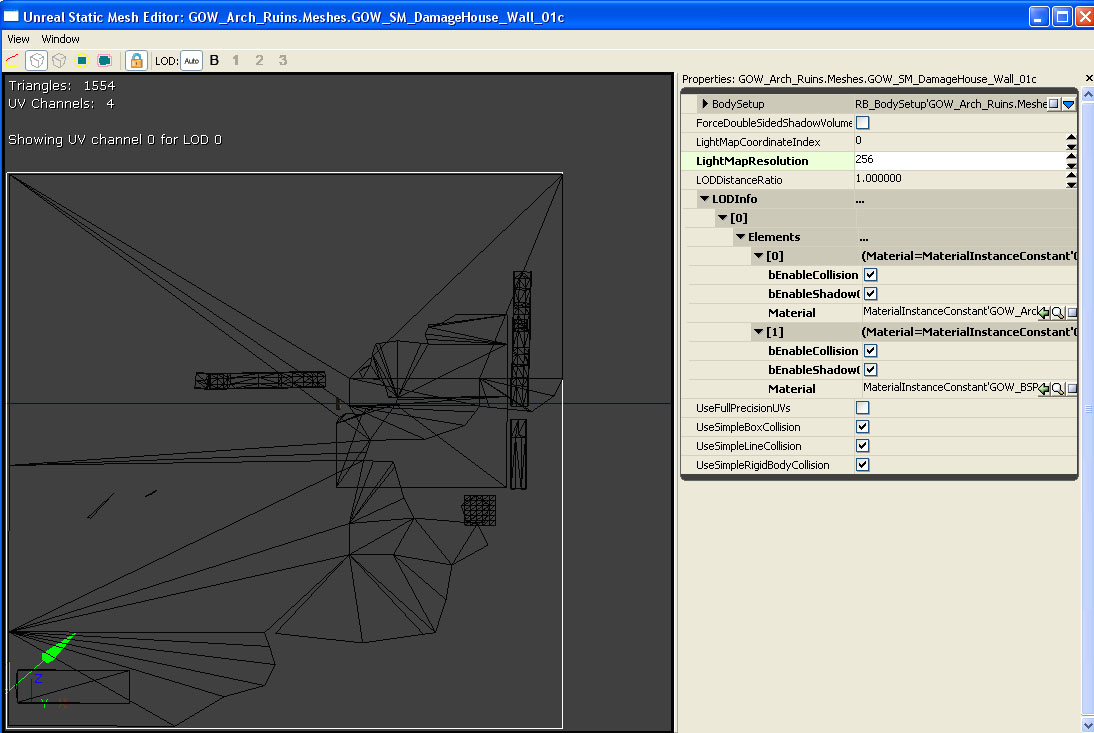Use selected material arrow for element 0

pyautogui.click(x=1043, y=313)
